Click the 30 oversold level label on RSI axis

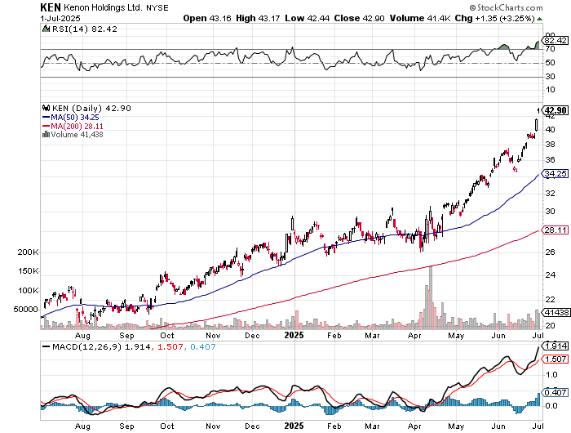[550, 76]
